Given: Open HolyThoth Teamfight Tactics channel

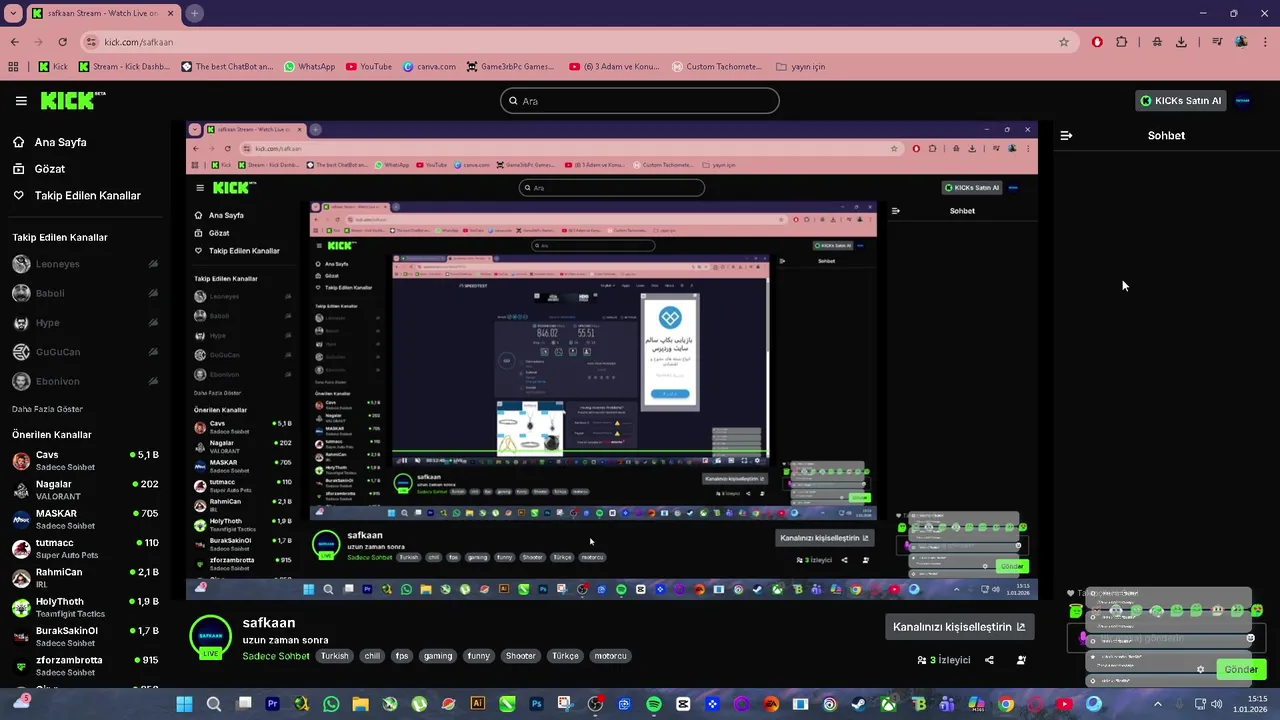Looking at the screenshot, I should 85,608.
